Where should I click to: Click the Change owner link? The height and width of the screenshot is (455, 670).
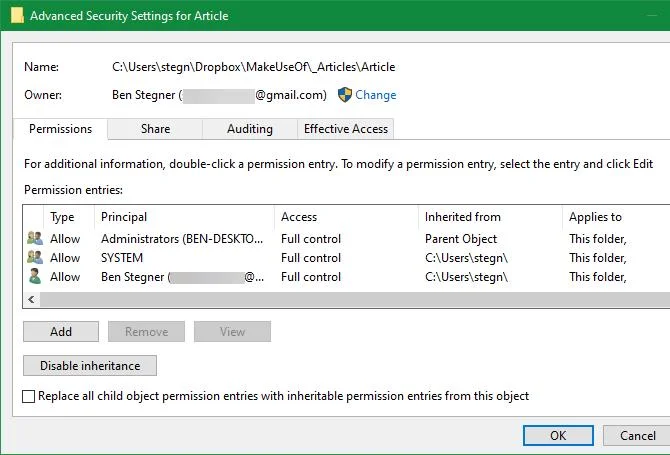376,95
